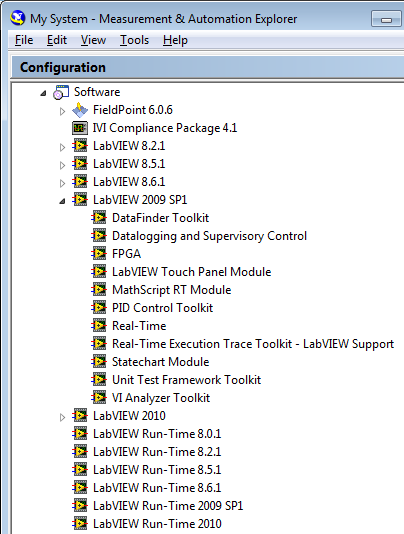The width and height of the screenshot is (404, 534).
Task: Open the File menu
Action: (24, 40)
